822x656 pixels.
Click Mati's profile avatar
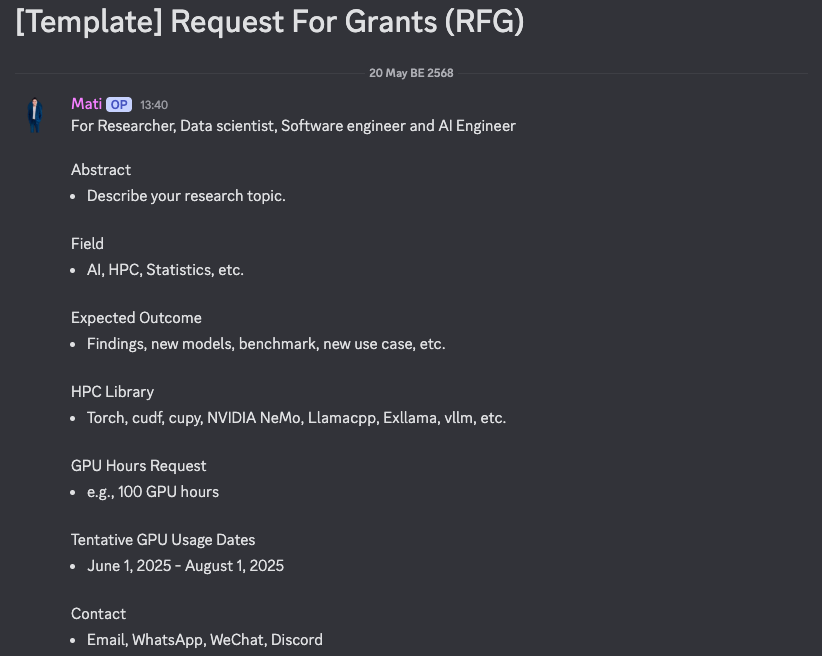click(x=36, y=115)
